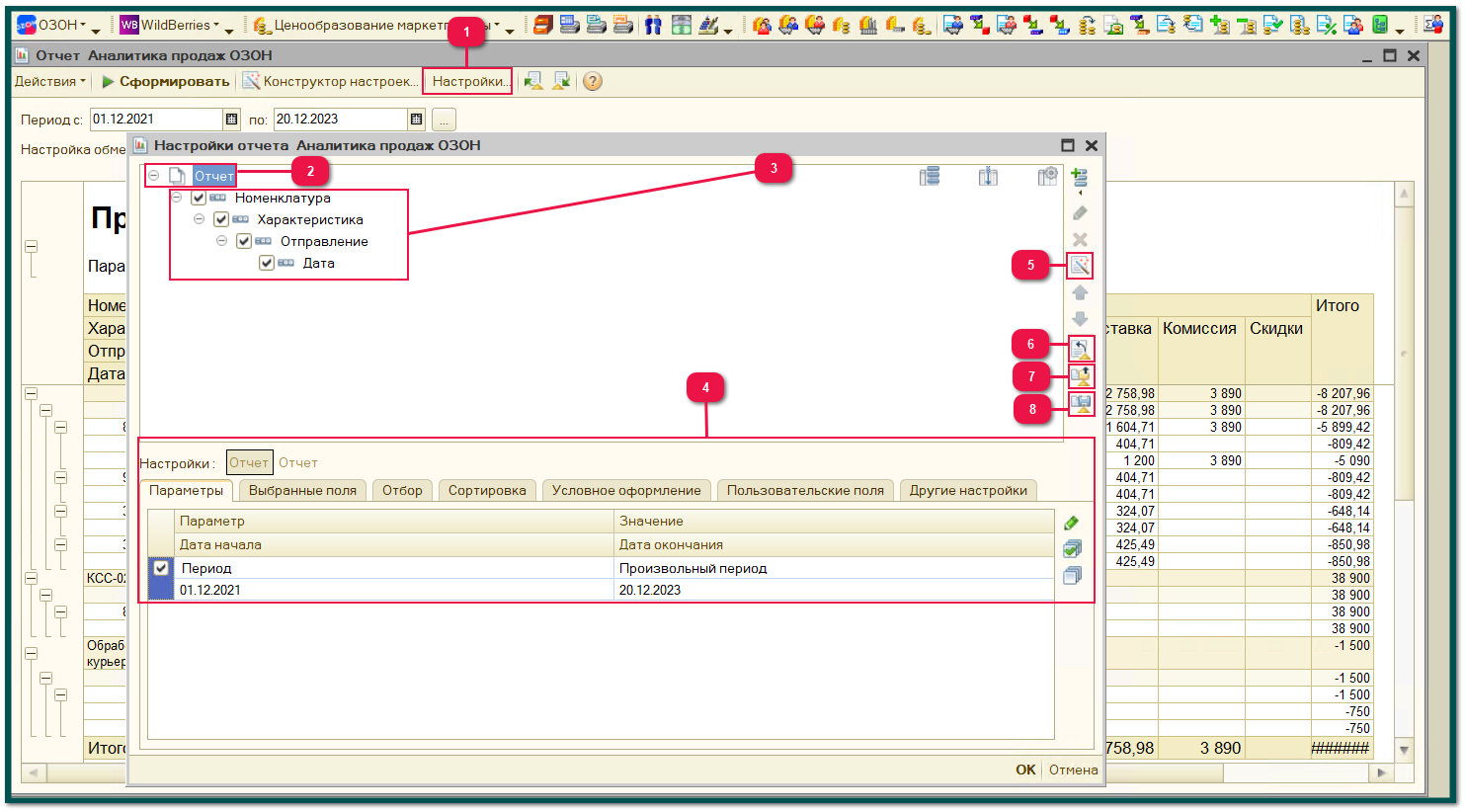Switch to the Другие настройки tab
Image resolution: width=1465 pixels, height=812 pixels.
[x=968, y=490]
